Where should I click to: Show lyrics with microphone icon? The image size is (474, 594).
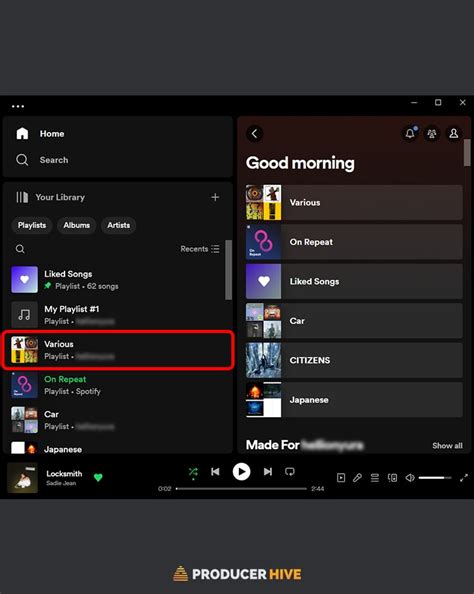tap(357, 478)
